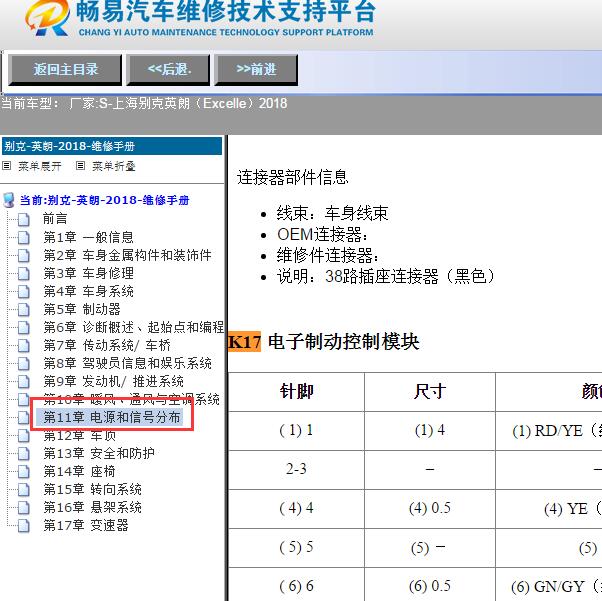The image size is (602, 601).
Task: Click the page icon beside 第1章
Action: tap(24, 237)
